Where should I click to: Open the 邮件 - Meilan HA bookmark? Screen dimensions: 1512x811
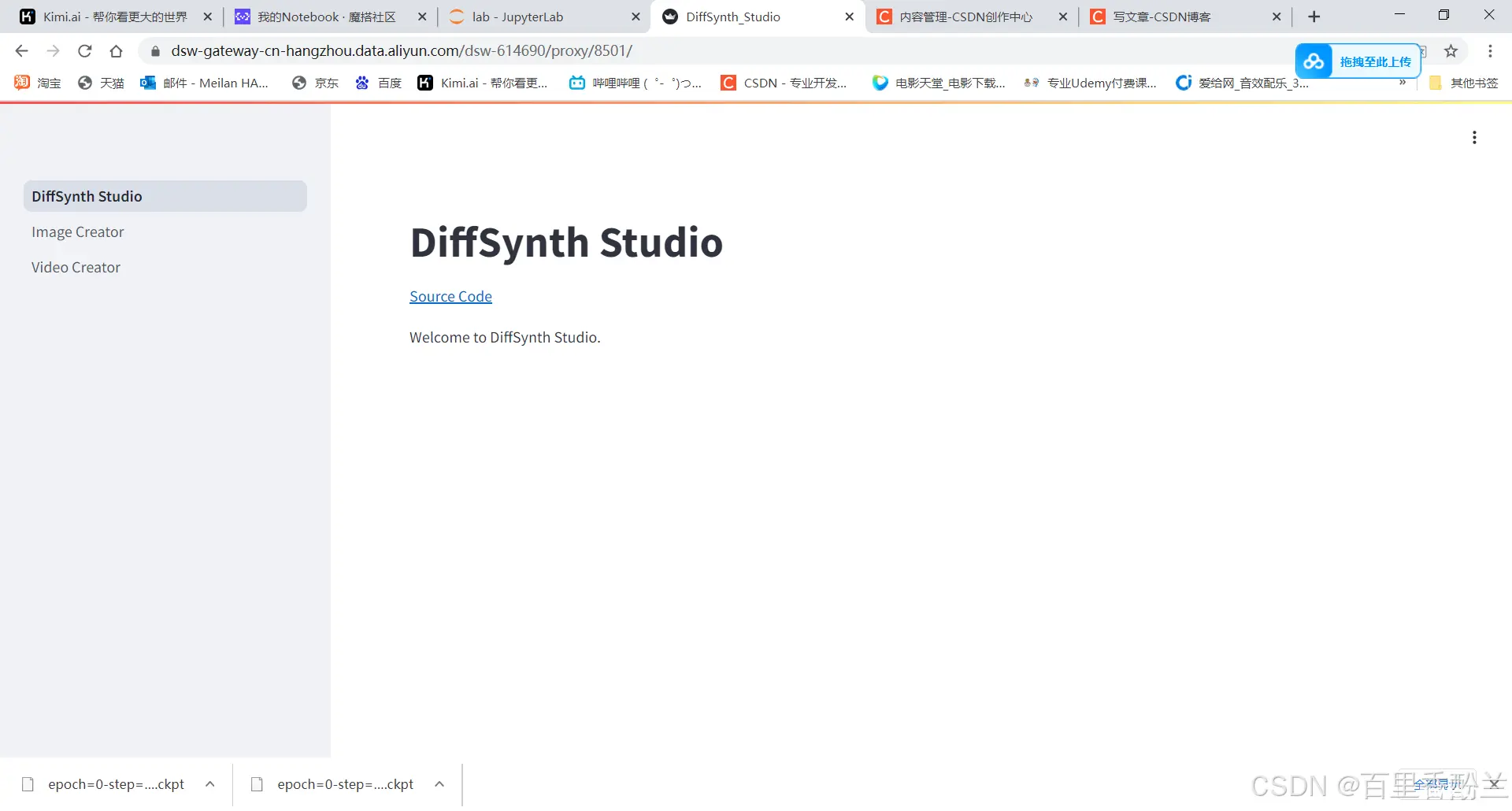pos(205,83)
